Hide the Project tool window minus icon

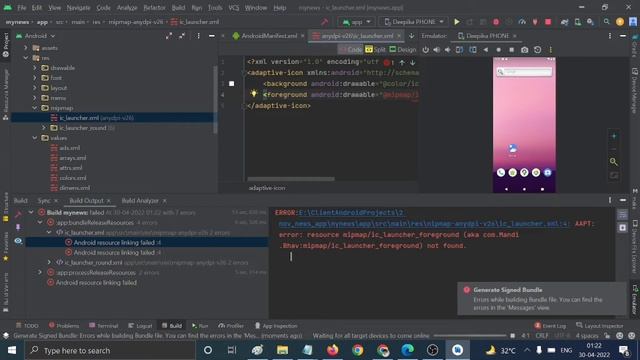[x=212, y=36]
